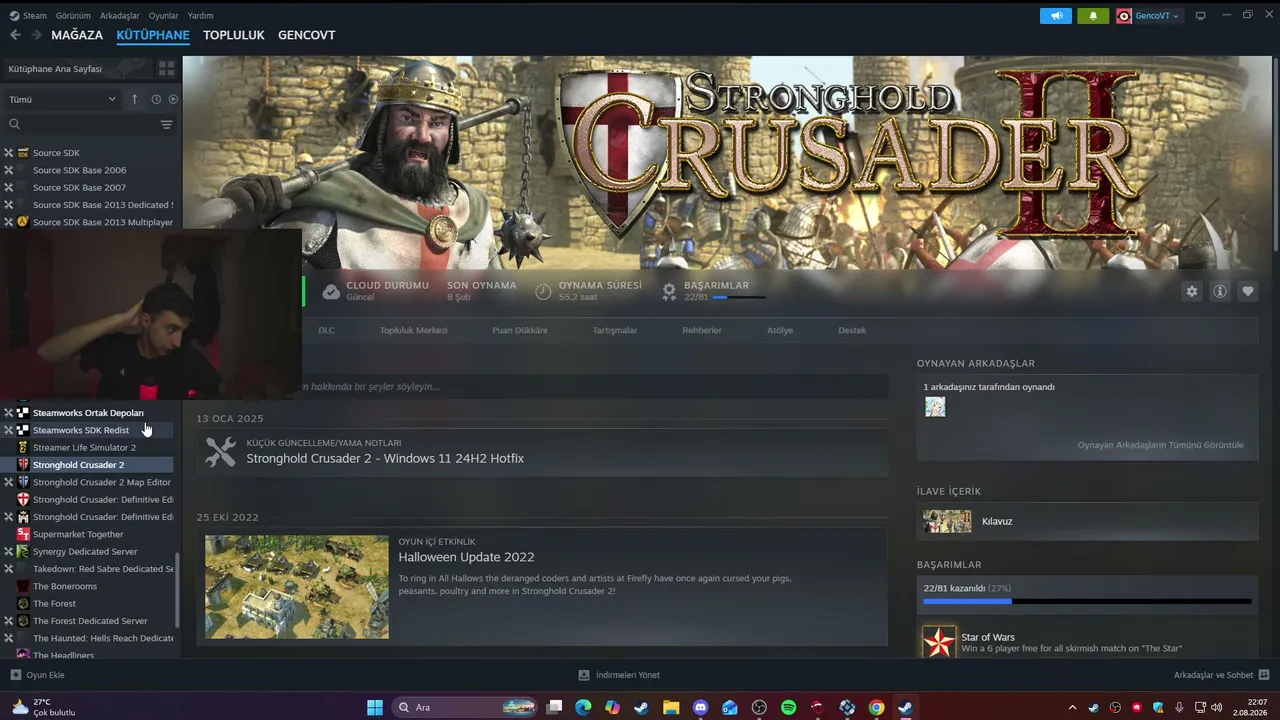Open Atölye game tab
The height and width of the screenshot is (720, 1280).
coord(780,330)
